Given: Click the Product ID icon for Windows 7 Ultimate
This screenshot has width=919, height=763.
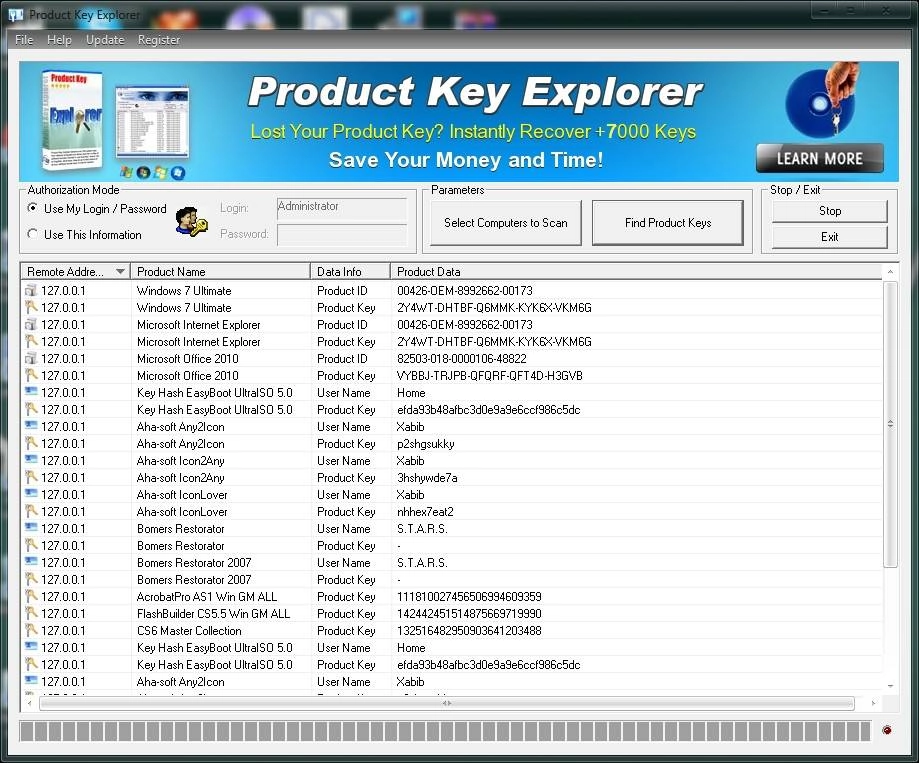Looking at the screenshot, I should [31, 290].
